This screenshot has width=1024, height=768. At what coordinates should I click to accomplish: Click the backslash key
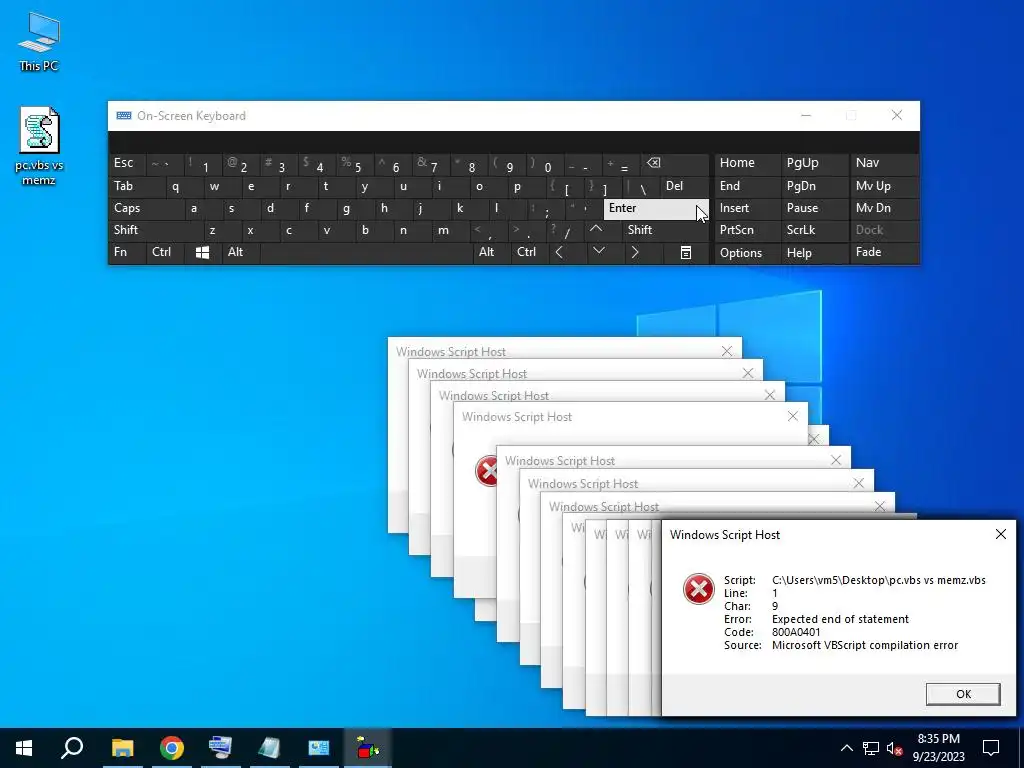[x=640, y=186]
